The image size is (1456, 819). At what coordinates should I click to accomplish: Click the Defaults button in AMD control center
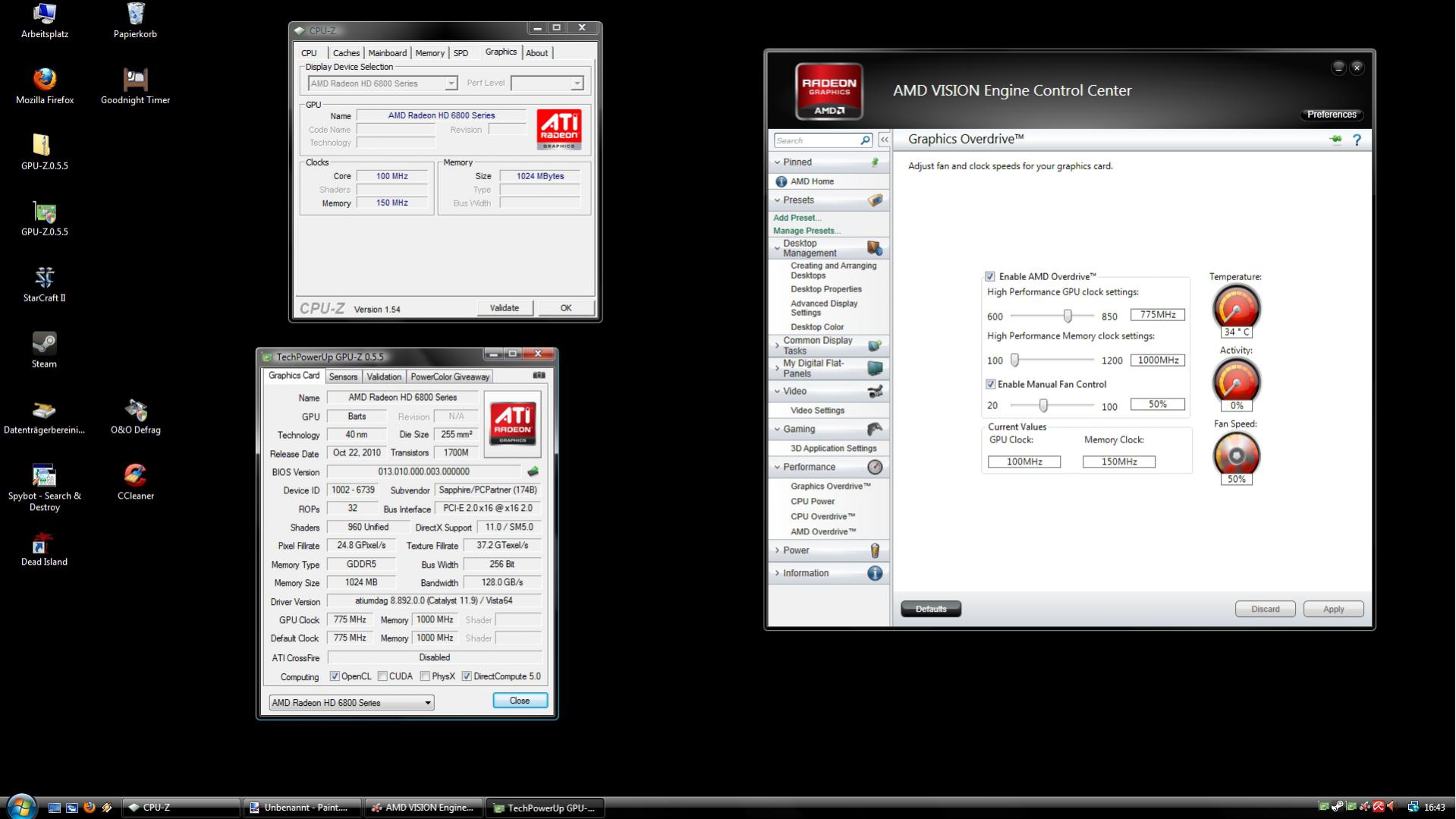[931, 609]
